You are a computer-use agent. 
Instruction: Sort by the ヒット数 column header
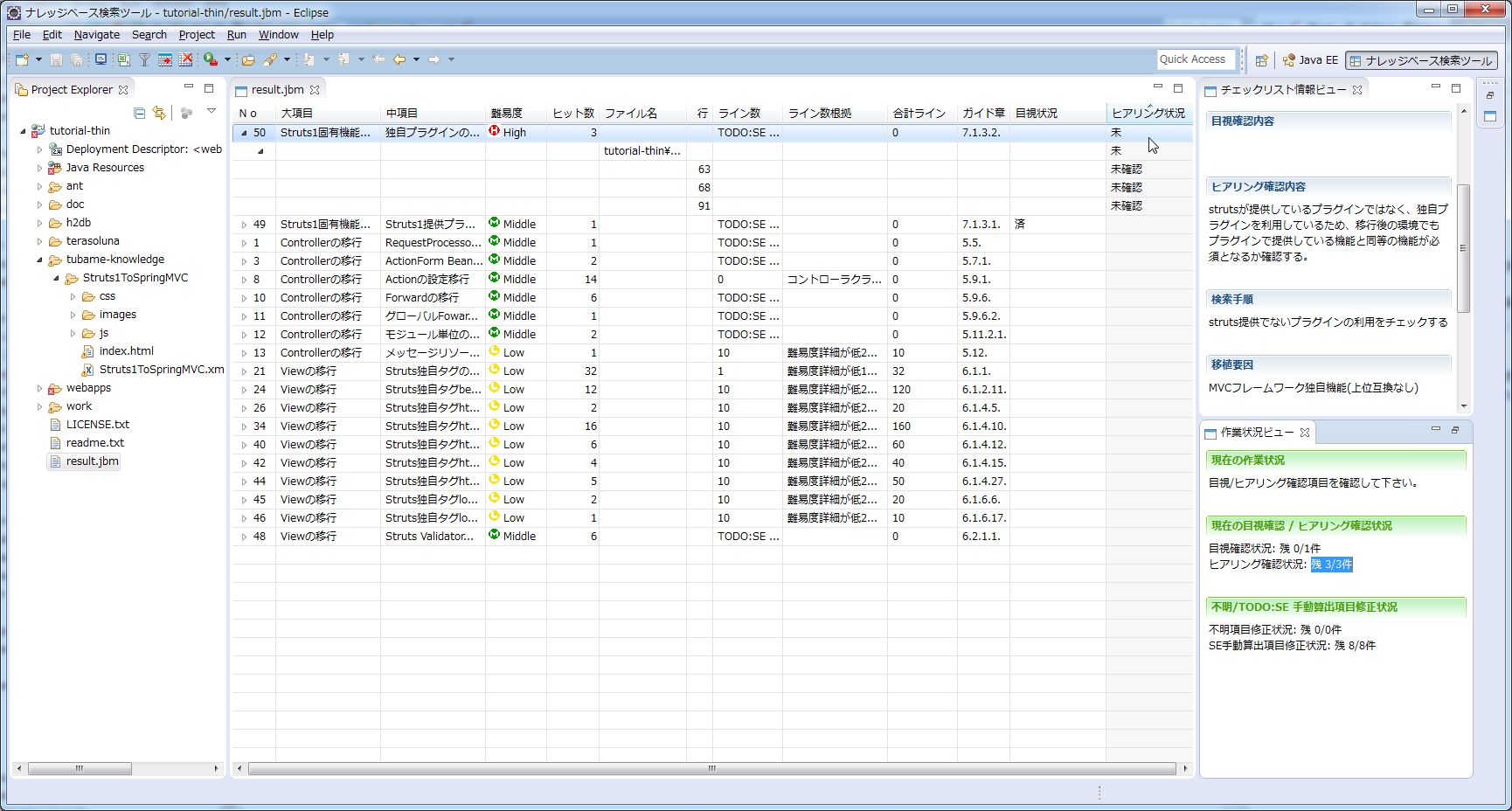click(x=572, y=114)
